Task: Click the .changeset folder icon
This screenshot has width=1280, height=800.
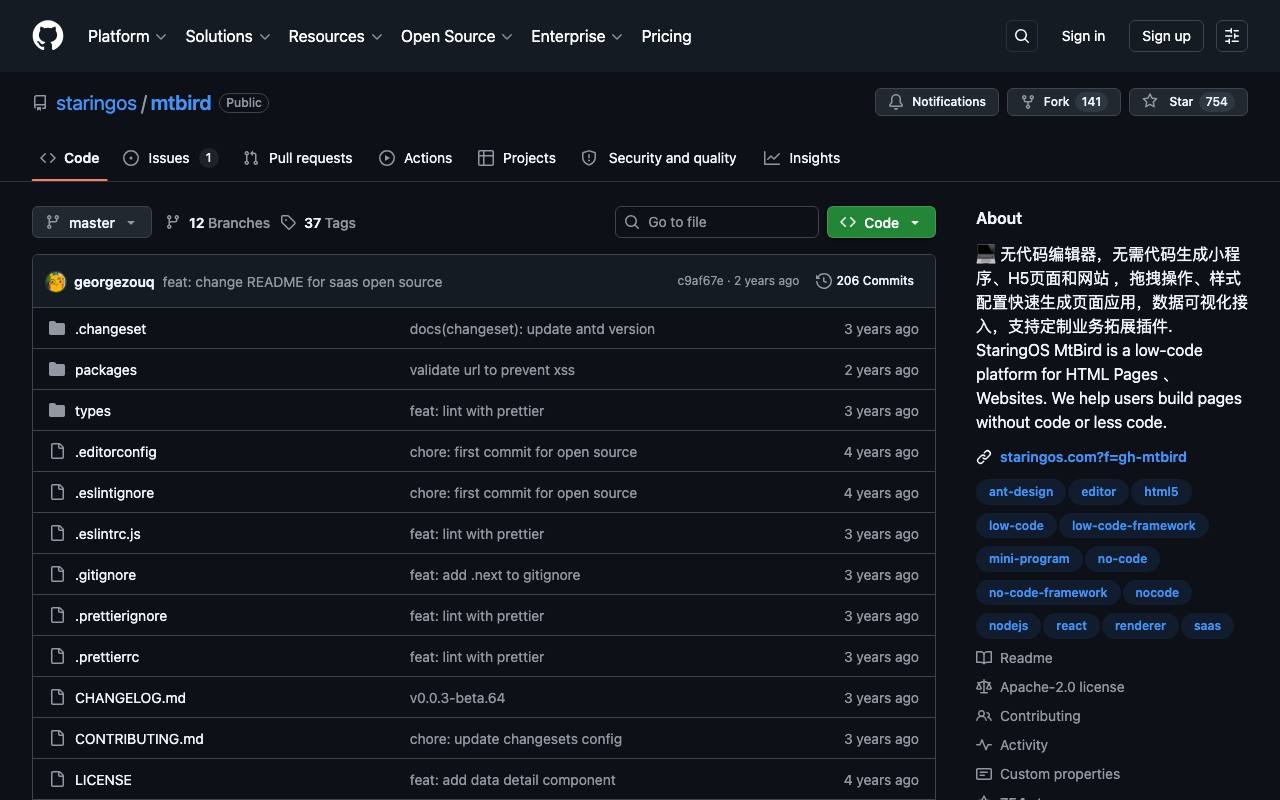Action: tap(57, 329)
